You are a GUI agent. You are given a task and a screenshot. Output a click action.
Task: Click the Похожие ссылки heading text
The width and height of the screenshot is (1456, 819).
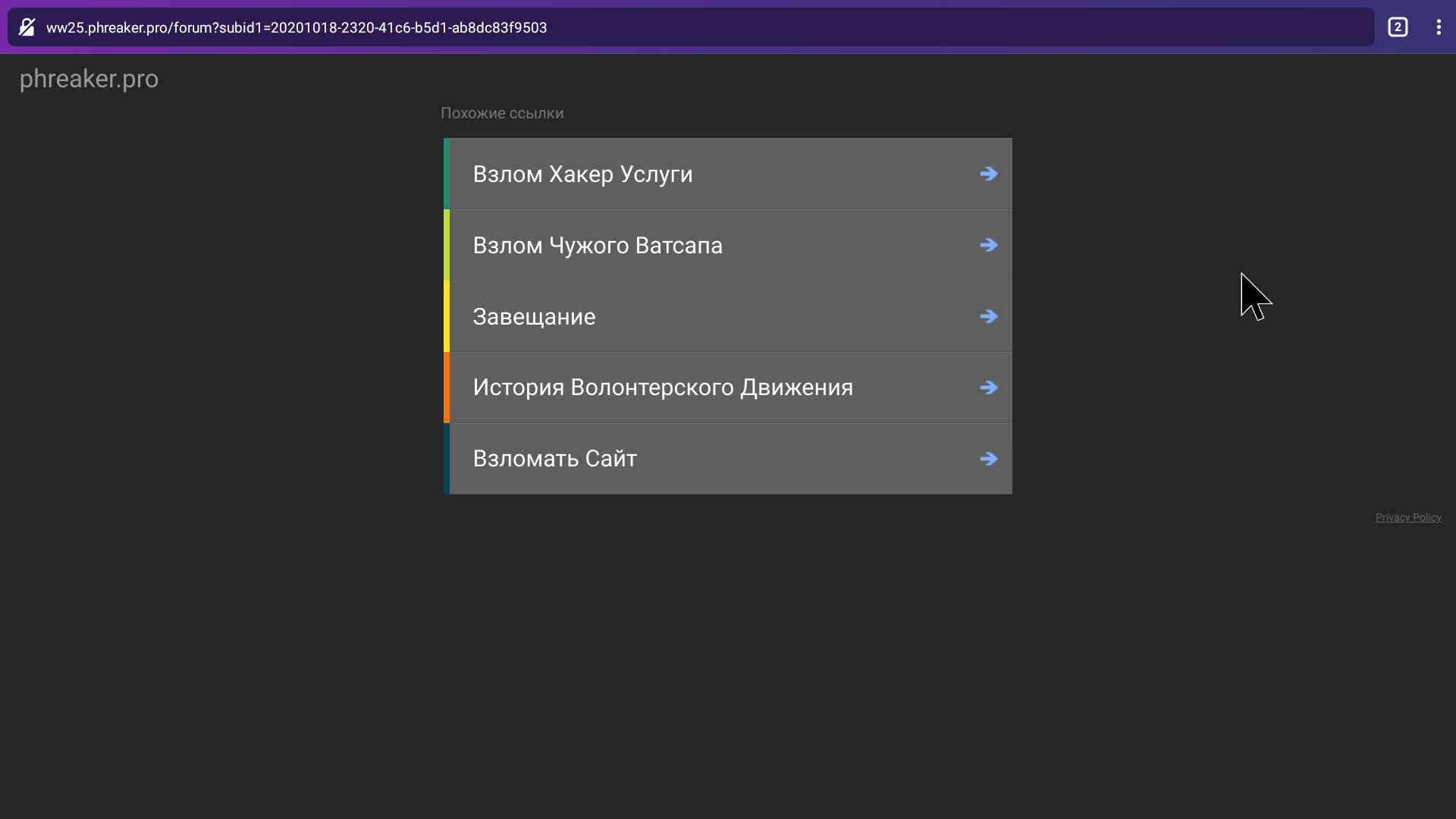pos(502,113)
